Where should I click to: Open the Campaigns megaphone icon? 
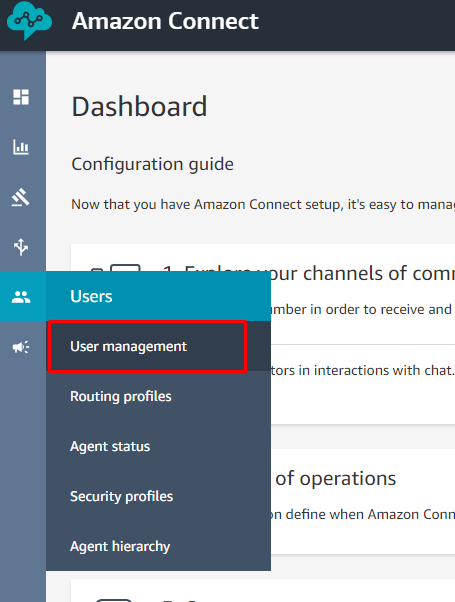coord(21,347)
